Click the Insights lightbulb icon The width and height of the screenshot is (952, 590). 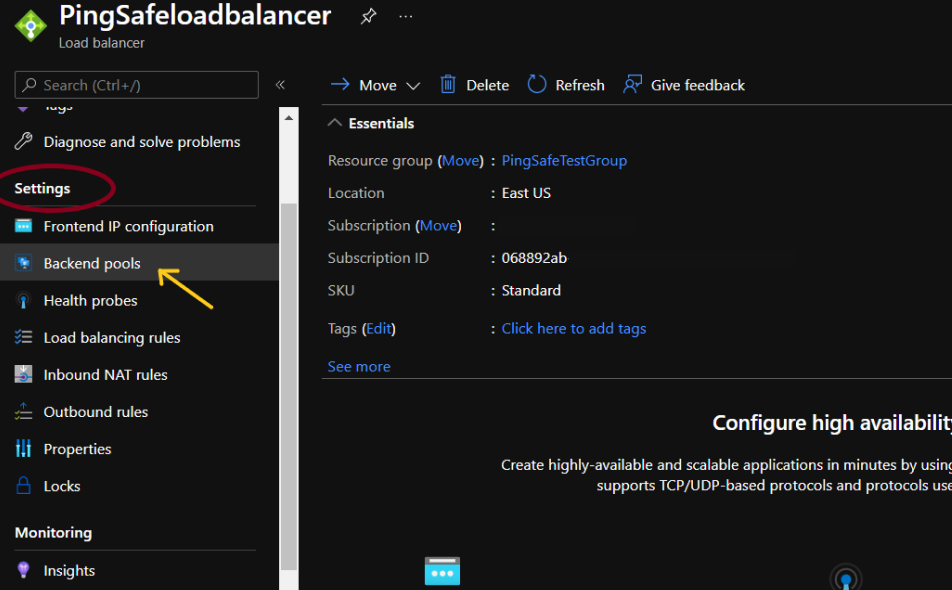click(24, 570)
